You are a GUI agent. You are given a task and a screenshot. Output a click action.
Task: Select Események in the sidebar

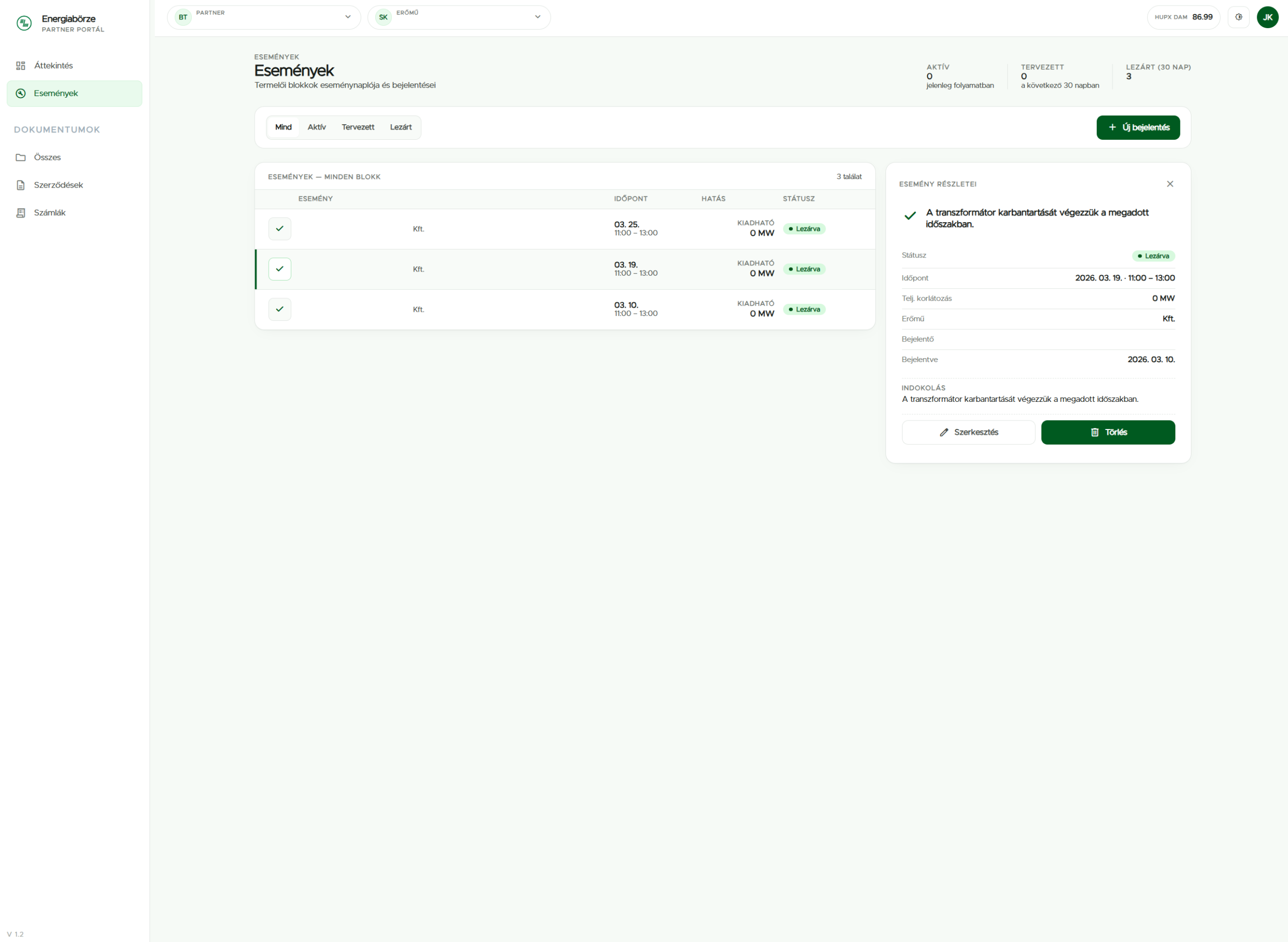(x=74, y=94)
